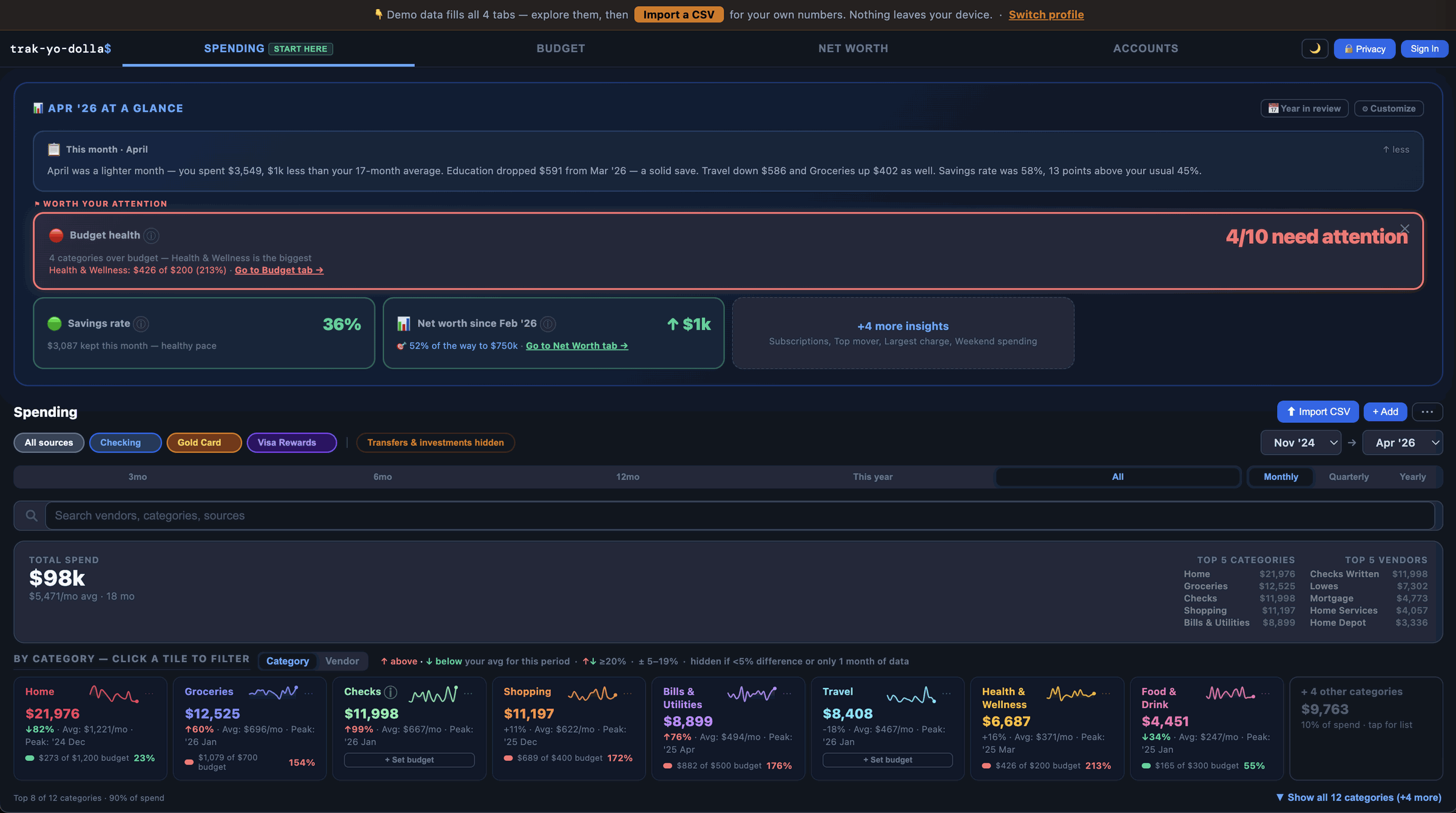
Task: Click the bar chart icon beside At a Glance
Action: pyautogui.click(x=38, y=108)
